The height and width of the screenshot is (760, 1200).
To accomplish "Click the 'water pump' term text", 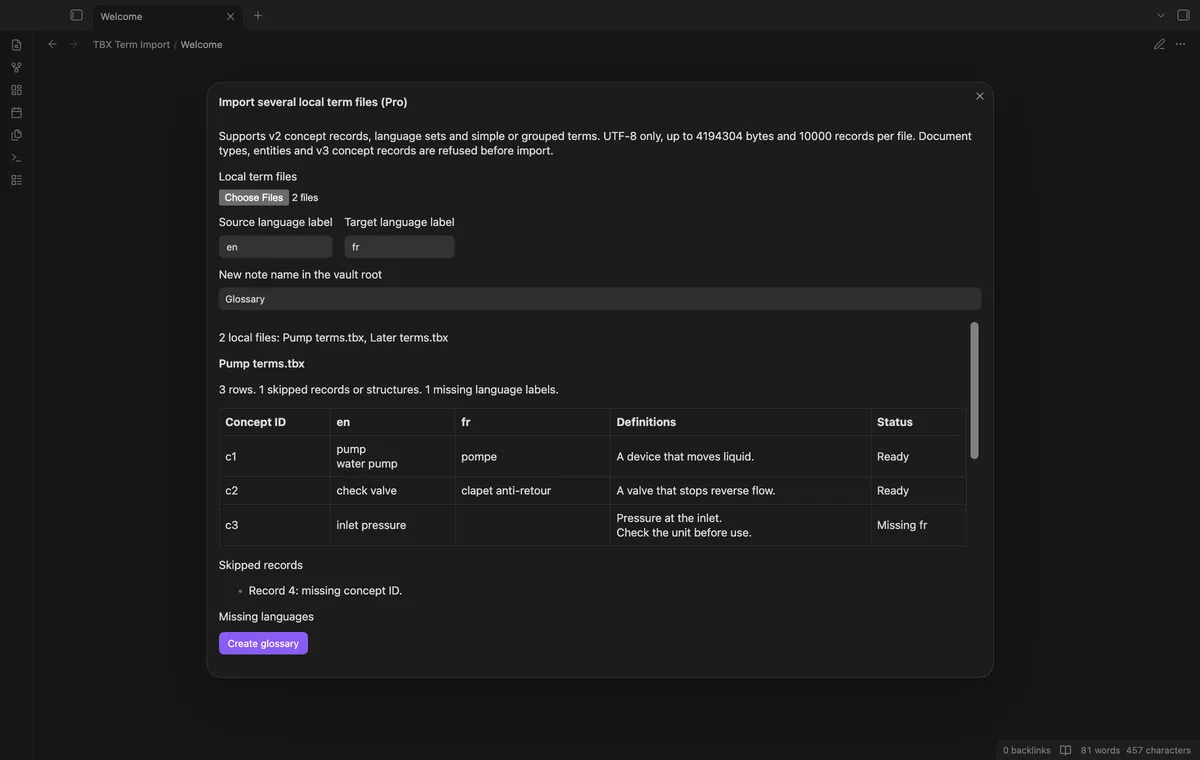I will click(x=367, y=464).
